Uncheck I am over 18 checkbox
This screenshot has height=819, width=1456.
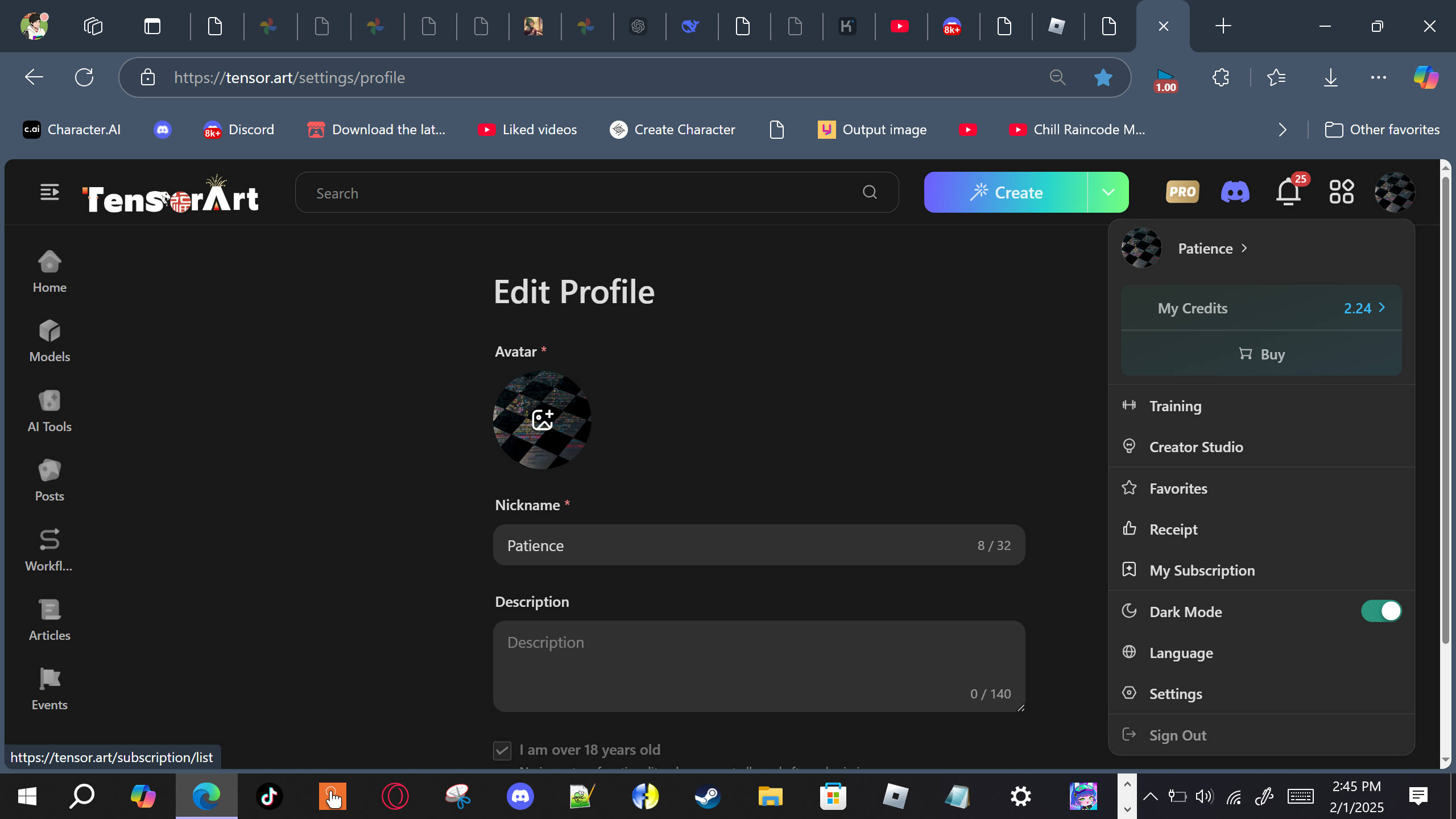[x=502, y=750]
